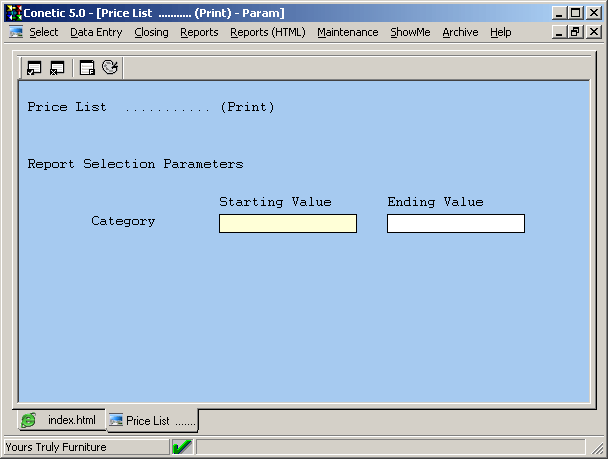Screen dimensions: 608x459
Task: Click the accept (checkmark window) toolbar icon
Action: coord(34,68)
